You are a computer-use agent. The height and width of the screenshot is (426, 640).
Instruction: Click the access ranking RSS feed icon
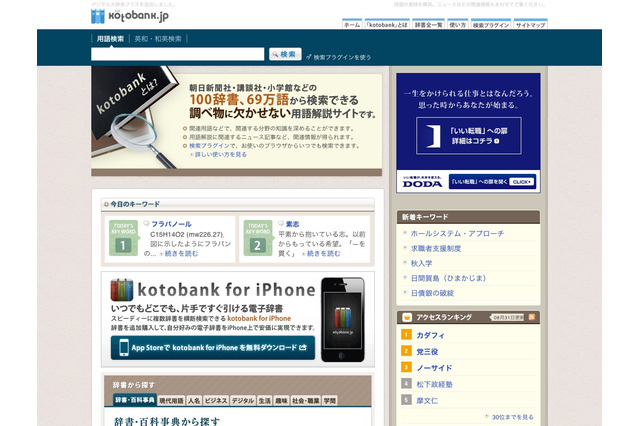click(532, 317)
